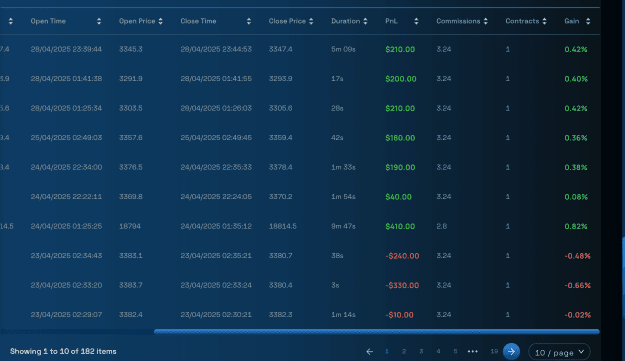The image size is (625, 361).
Task: Click the 3s duration cell
Action: click(335, 285)
